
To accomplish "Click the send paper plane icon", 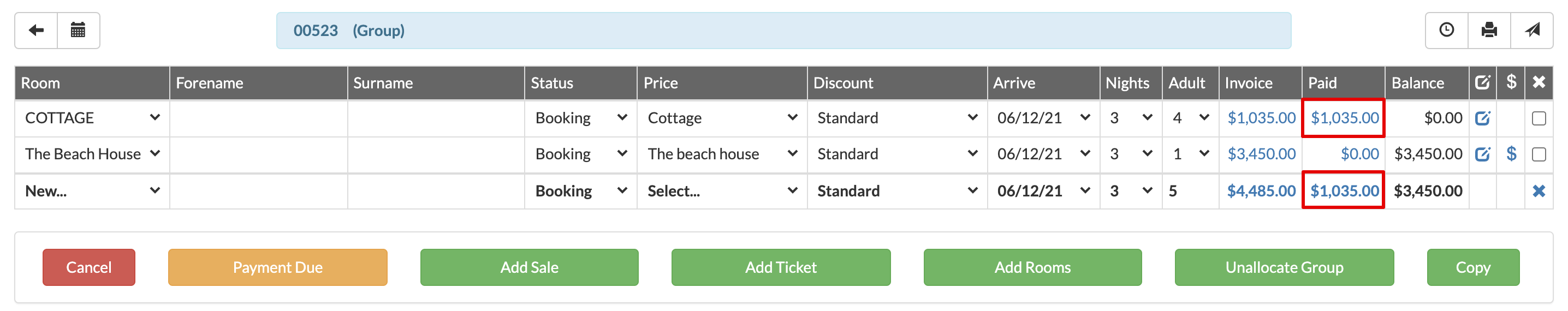I will [x=1531, y=30].
